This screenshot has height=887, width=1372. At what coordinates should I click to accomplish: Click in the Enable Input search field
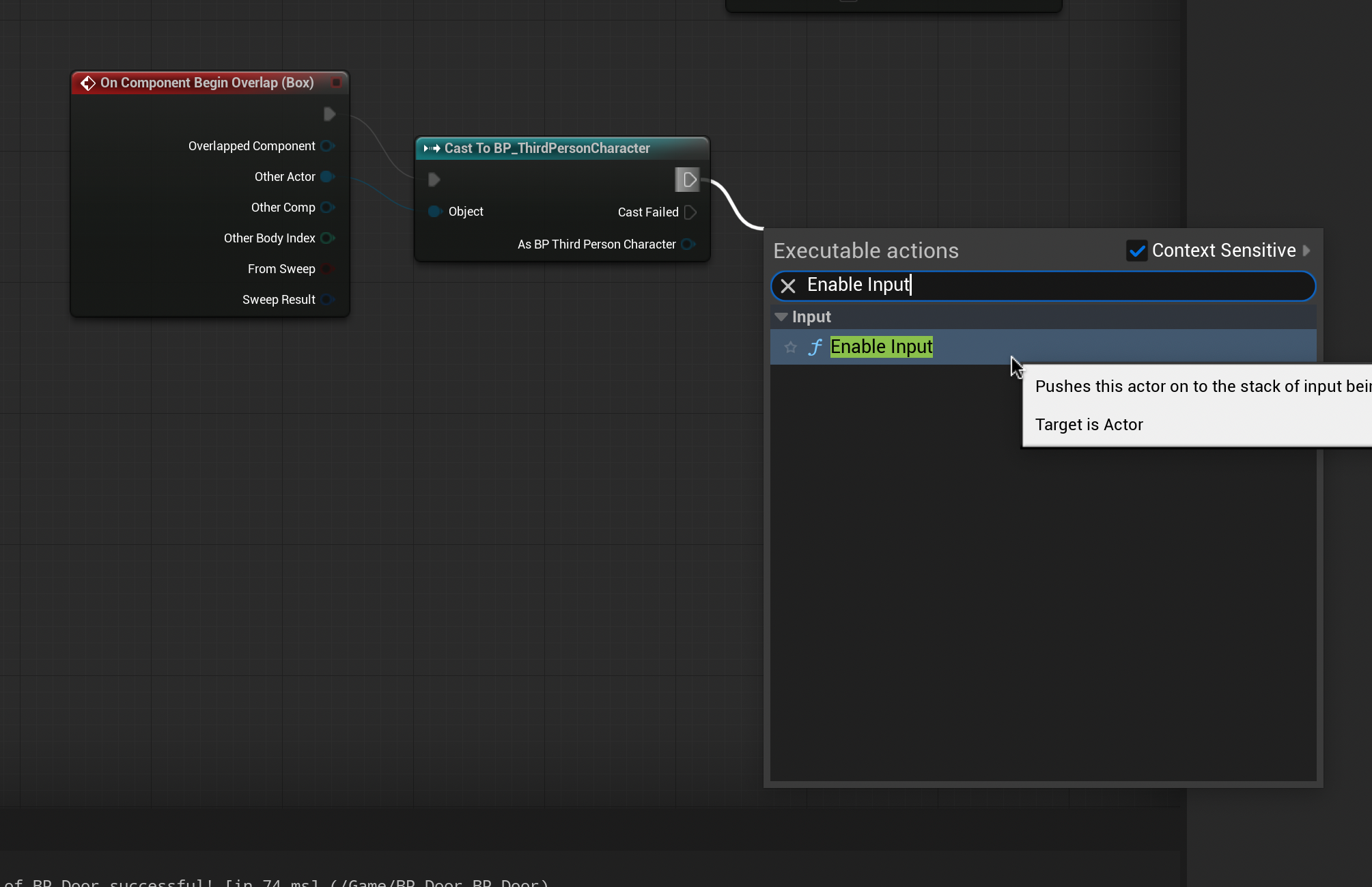pyautogui.click(x=1059, y=285)
